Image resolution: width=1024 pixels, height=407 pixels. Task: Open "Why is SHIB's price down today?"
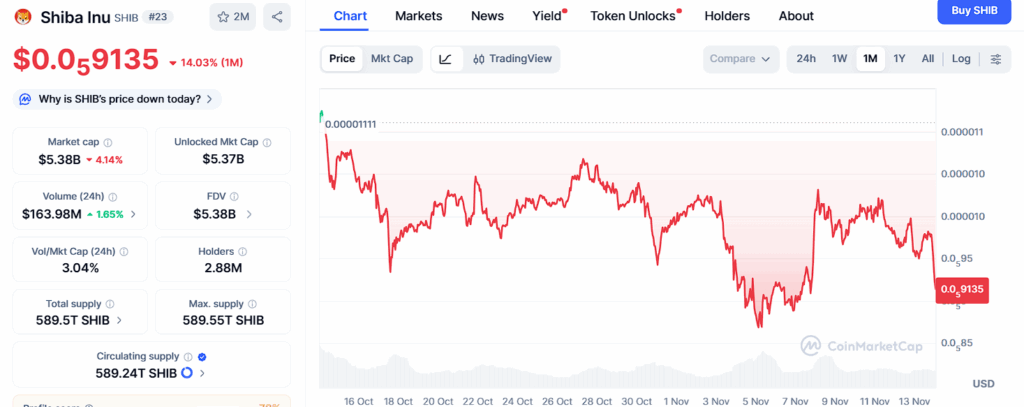coord(117,99)
